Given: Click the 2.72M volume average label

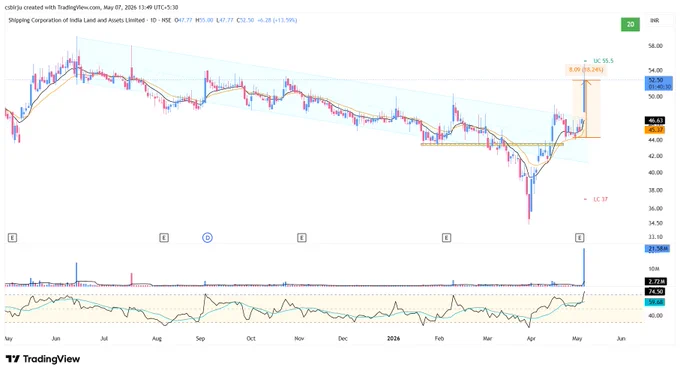Looking at the screenshot, I should [655, 281].
